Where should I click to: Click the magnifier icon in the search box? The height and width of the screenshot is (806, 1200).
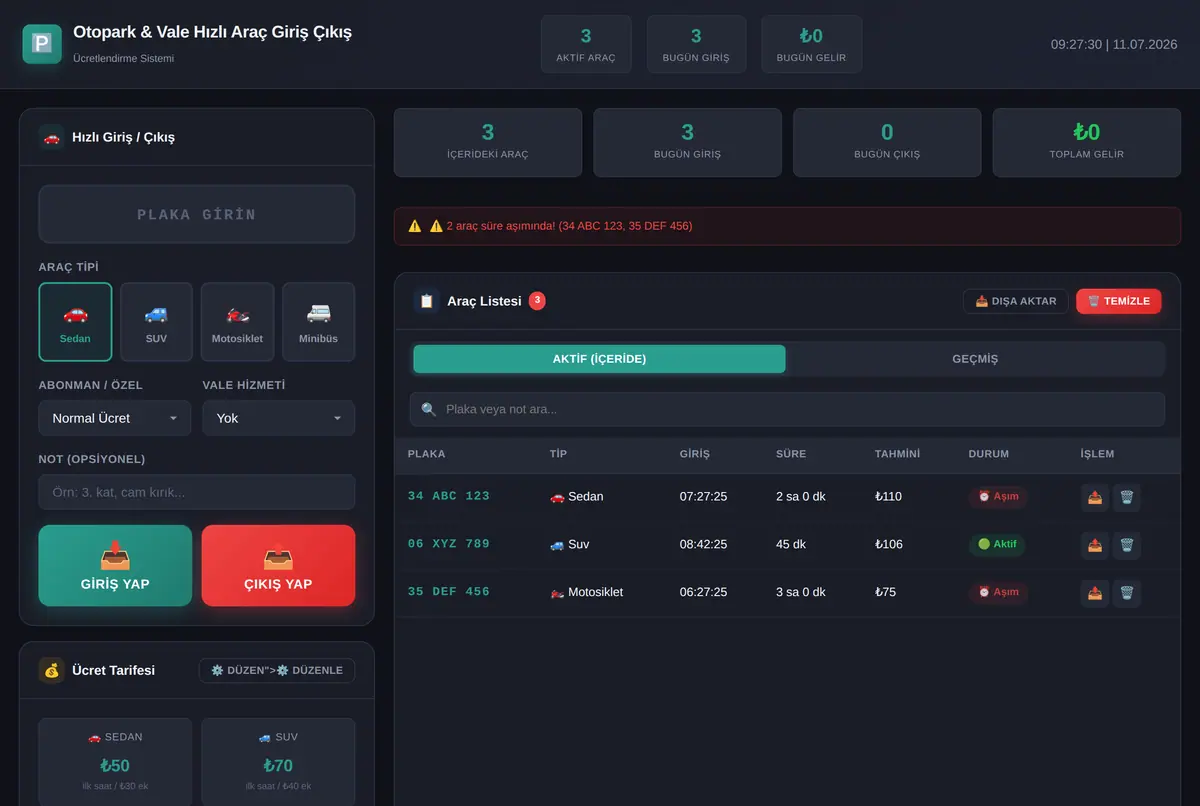(429, 409)
